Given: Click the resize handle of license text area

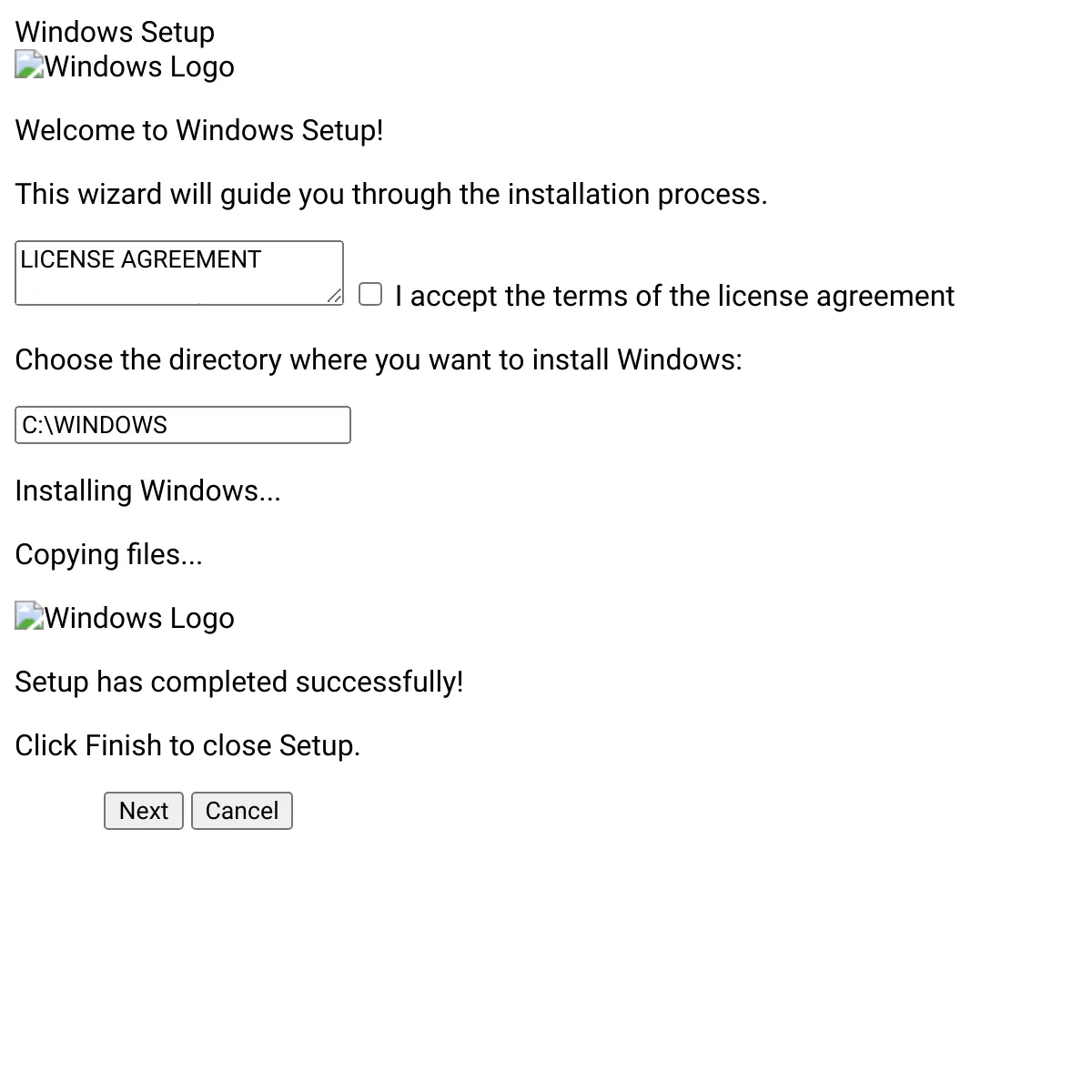Looking at the screenshot, I should (335, 296).
